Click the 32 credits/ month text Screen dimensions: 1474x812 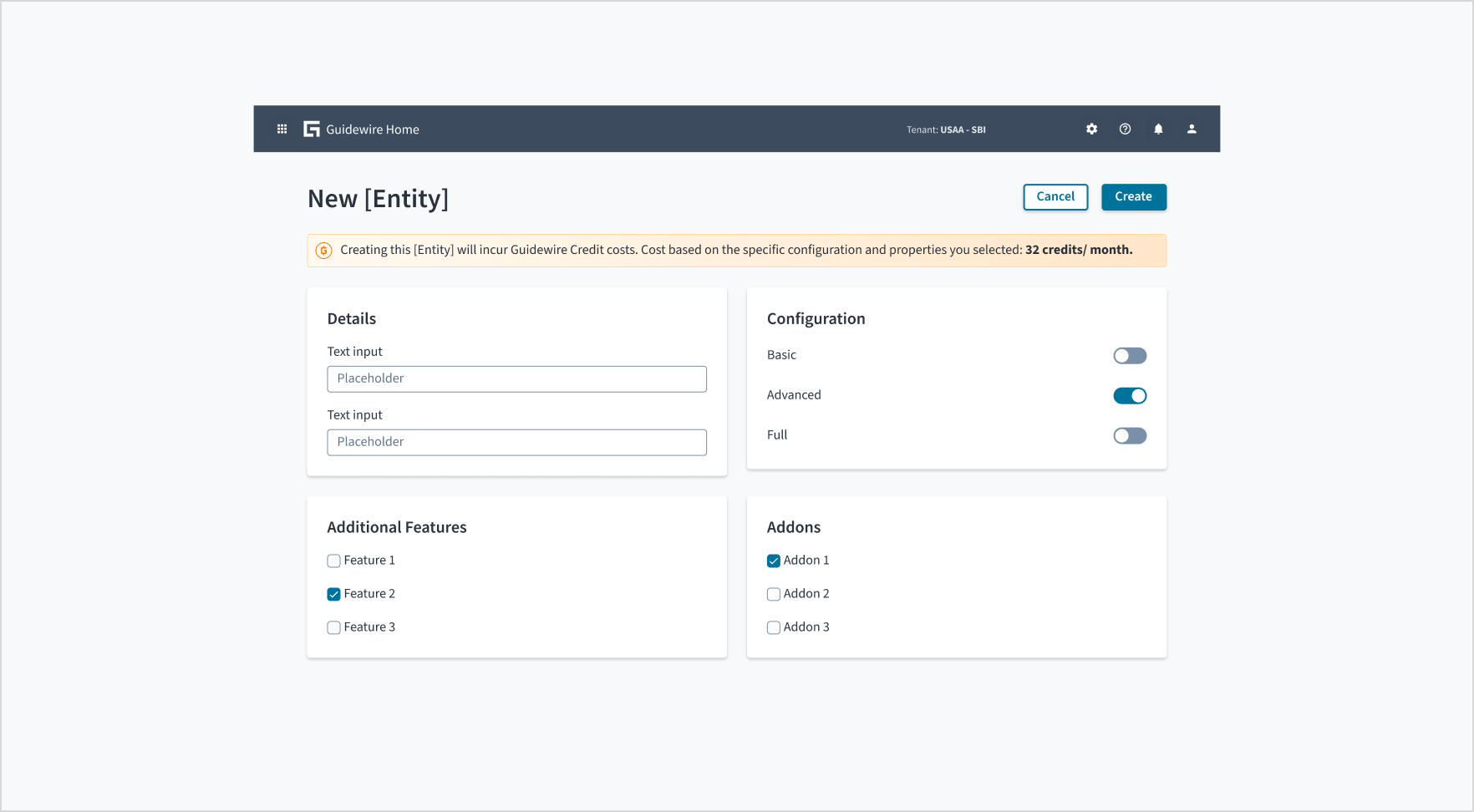coord(1079,250)
